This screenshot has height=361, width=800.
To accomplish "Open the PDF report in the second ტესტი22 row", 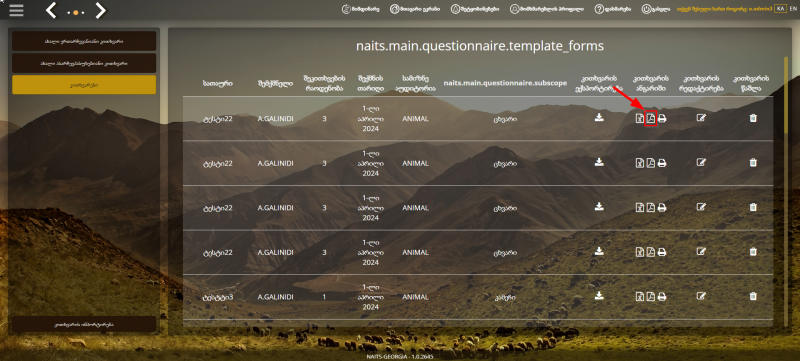I will pos(651,163).
